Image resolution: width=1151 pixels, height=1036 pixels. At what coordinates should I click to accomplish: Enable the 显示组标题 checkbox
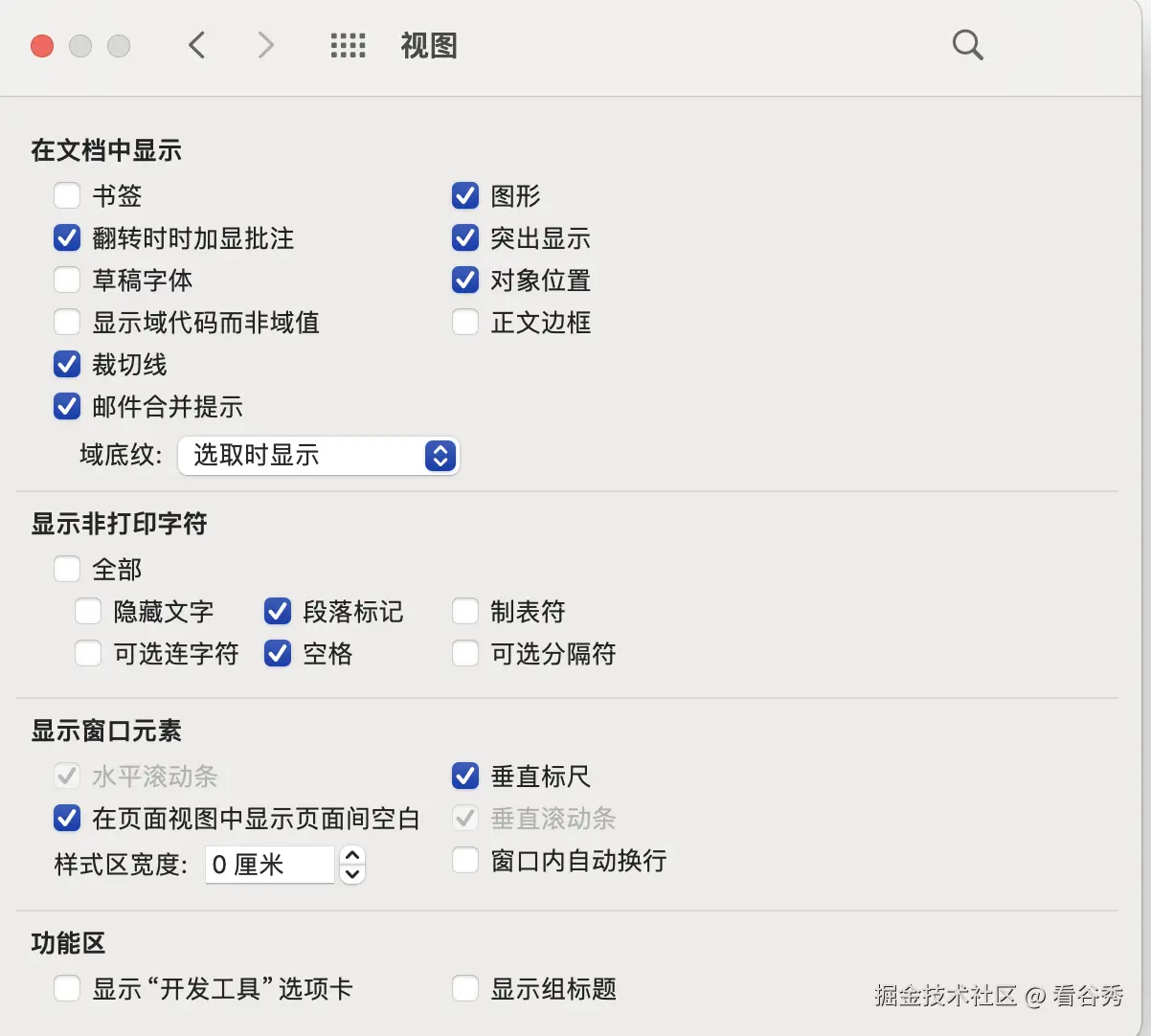click(x=465, y=989)
